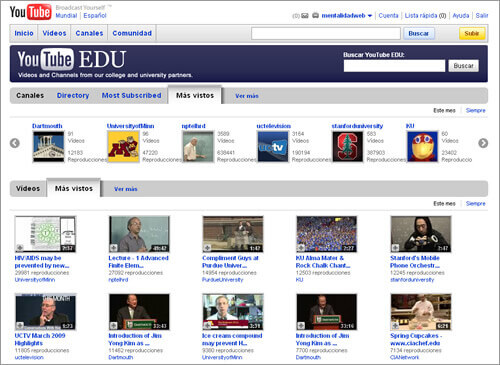500x365 pixels.
Task: Click Buscar button in YouTube EDU banner
Action: click(463, 66)
